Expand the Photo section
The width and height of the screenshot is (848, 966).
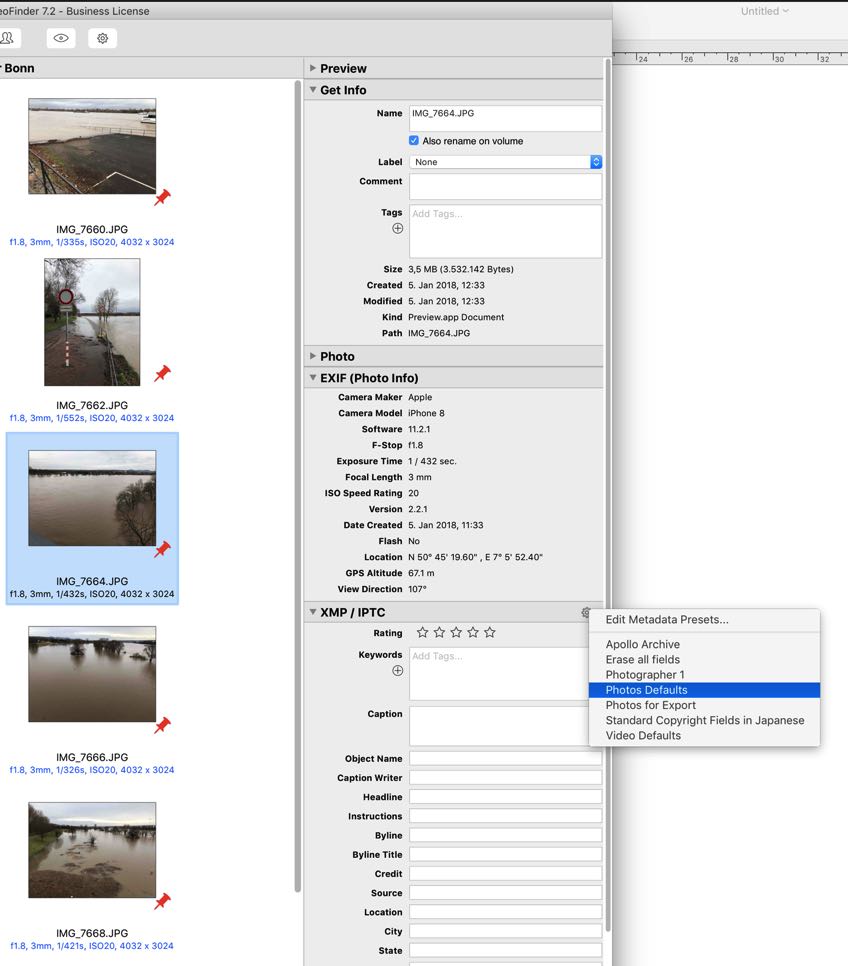(x=313, y=356)
